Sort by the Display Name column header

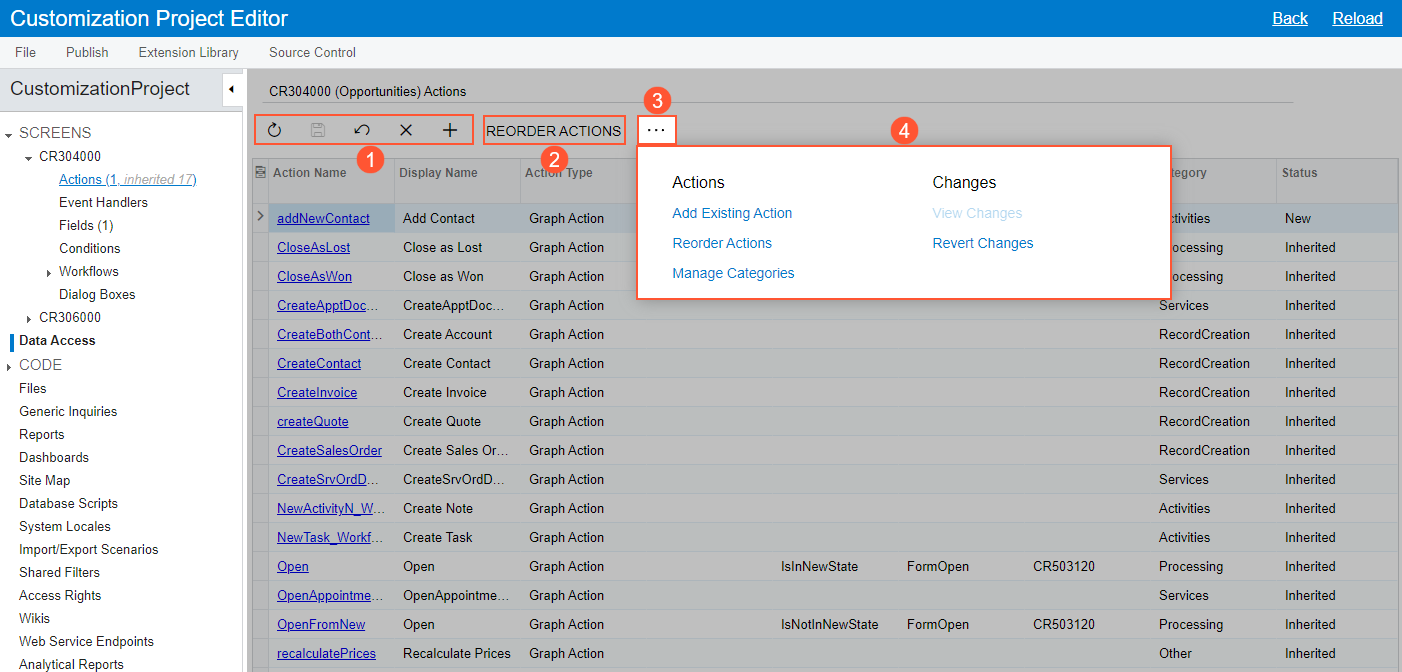pyautogui.click(x=438, y=173)
